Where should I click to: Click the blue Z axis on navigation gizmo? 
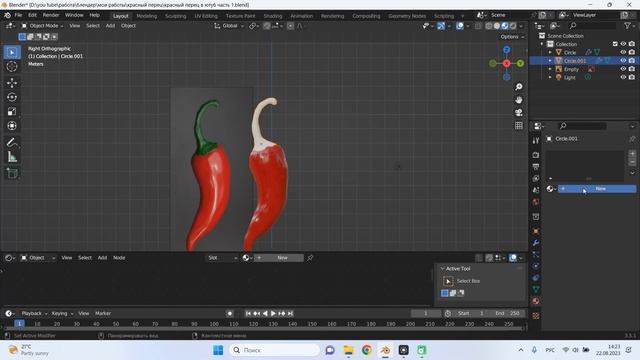[507, 50]
